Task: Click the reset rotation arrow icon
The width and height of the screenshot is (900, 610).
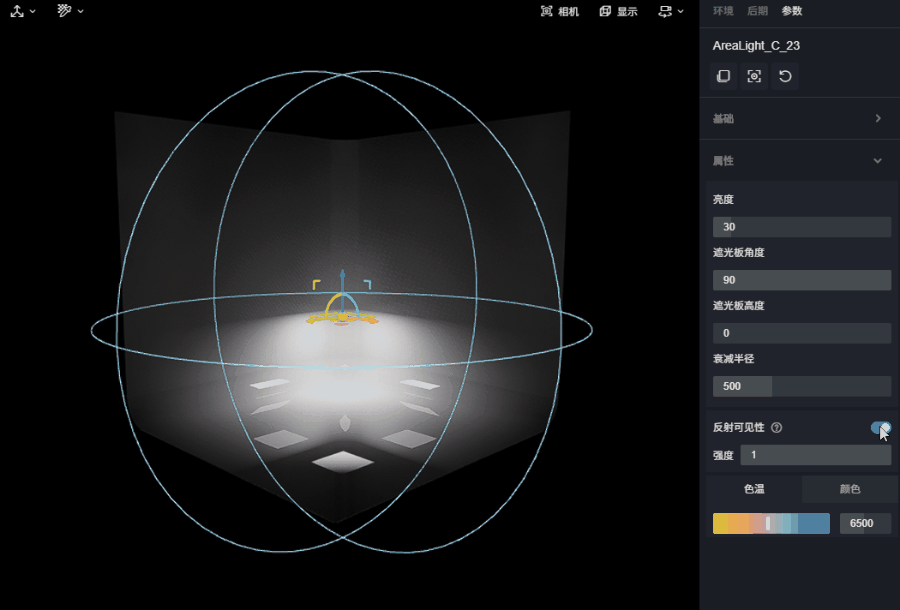Action: 785,76
